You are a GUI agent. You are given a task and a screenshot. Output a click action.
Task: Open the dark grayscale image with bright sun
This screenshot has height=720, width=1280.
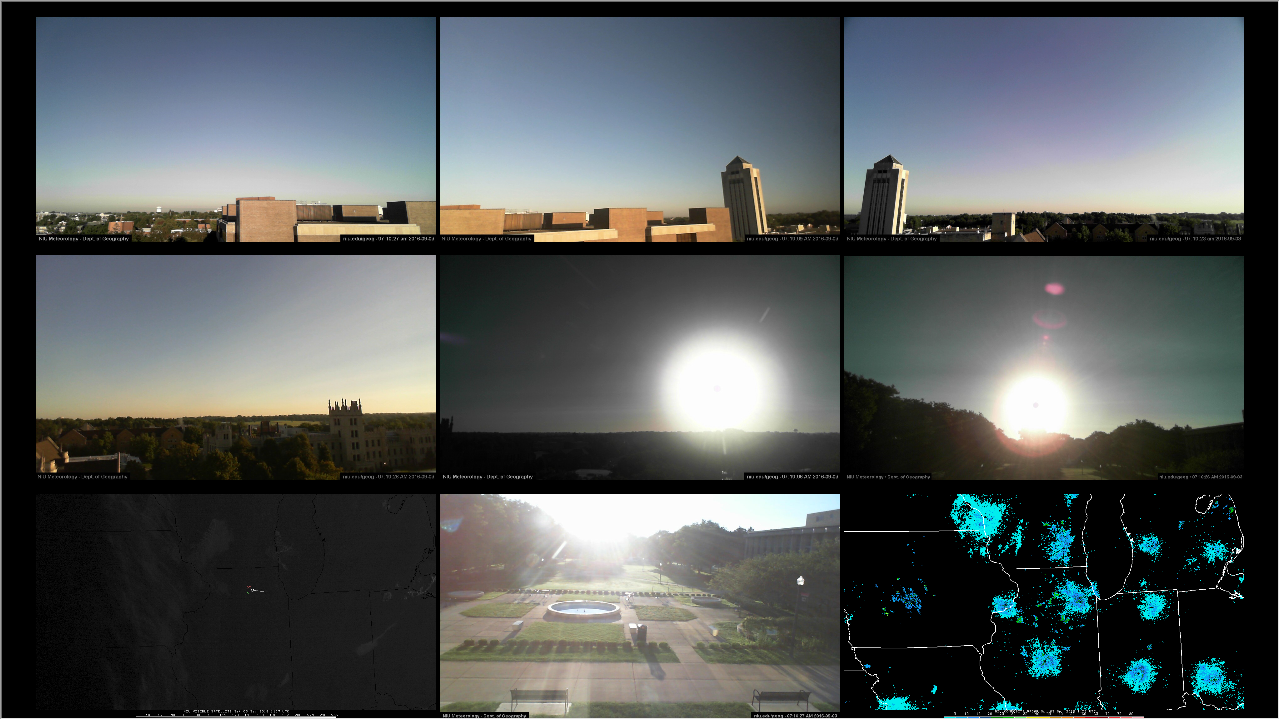pyautogui.click(x=640, y=367)
